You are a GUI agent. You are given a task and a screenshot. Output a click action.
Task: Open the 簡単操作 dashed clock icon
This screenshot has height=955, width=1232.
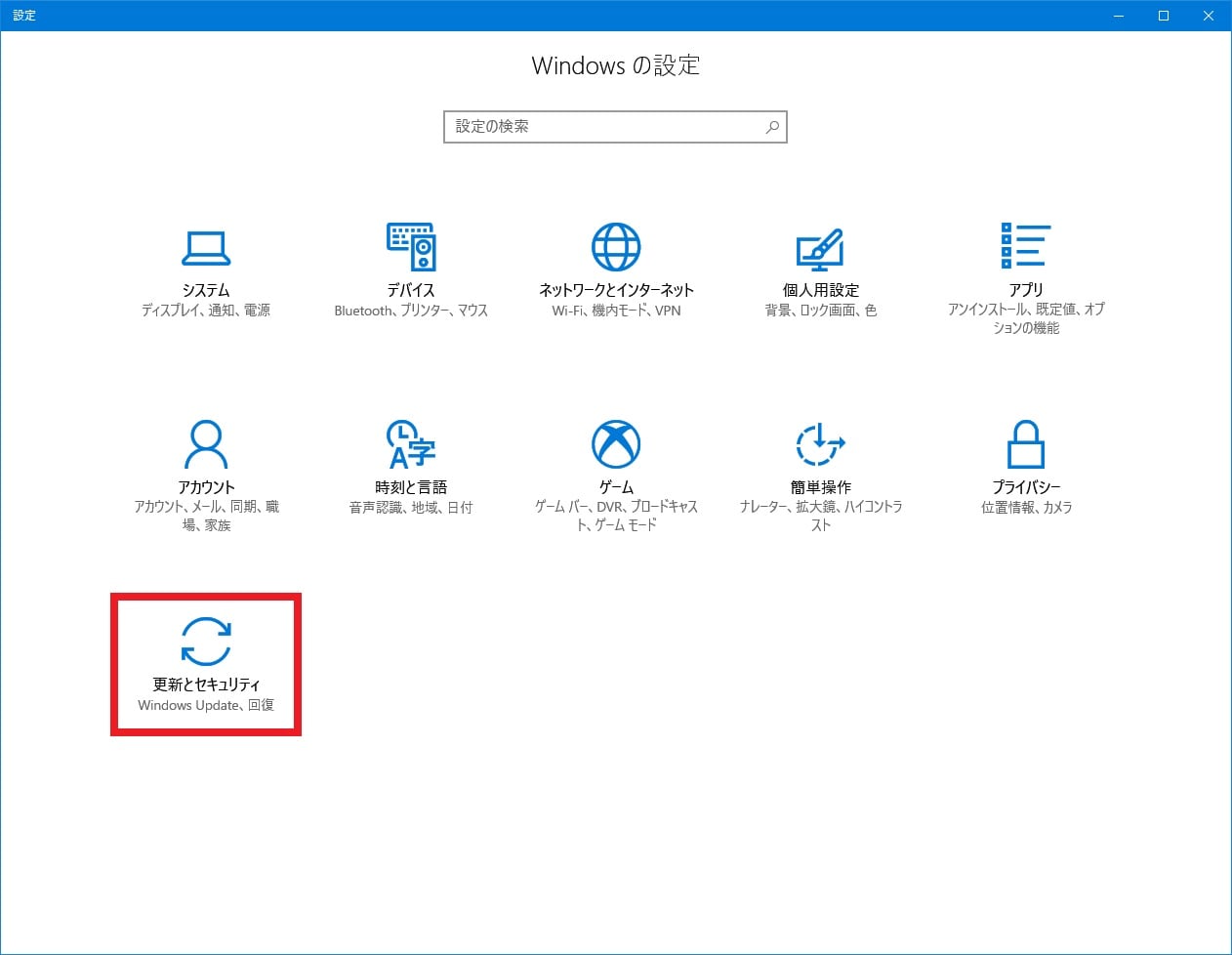tap(820, 444)
